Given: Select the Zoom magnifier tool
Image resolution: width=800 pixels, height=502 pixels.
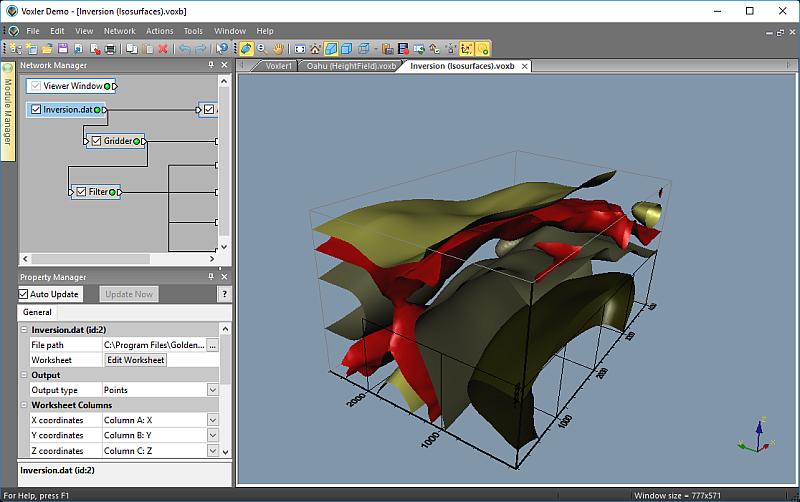Looking at the screenshot, I should tap(262, 48).
